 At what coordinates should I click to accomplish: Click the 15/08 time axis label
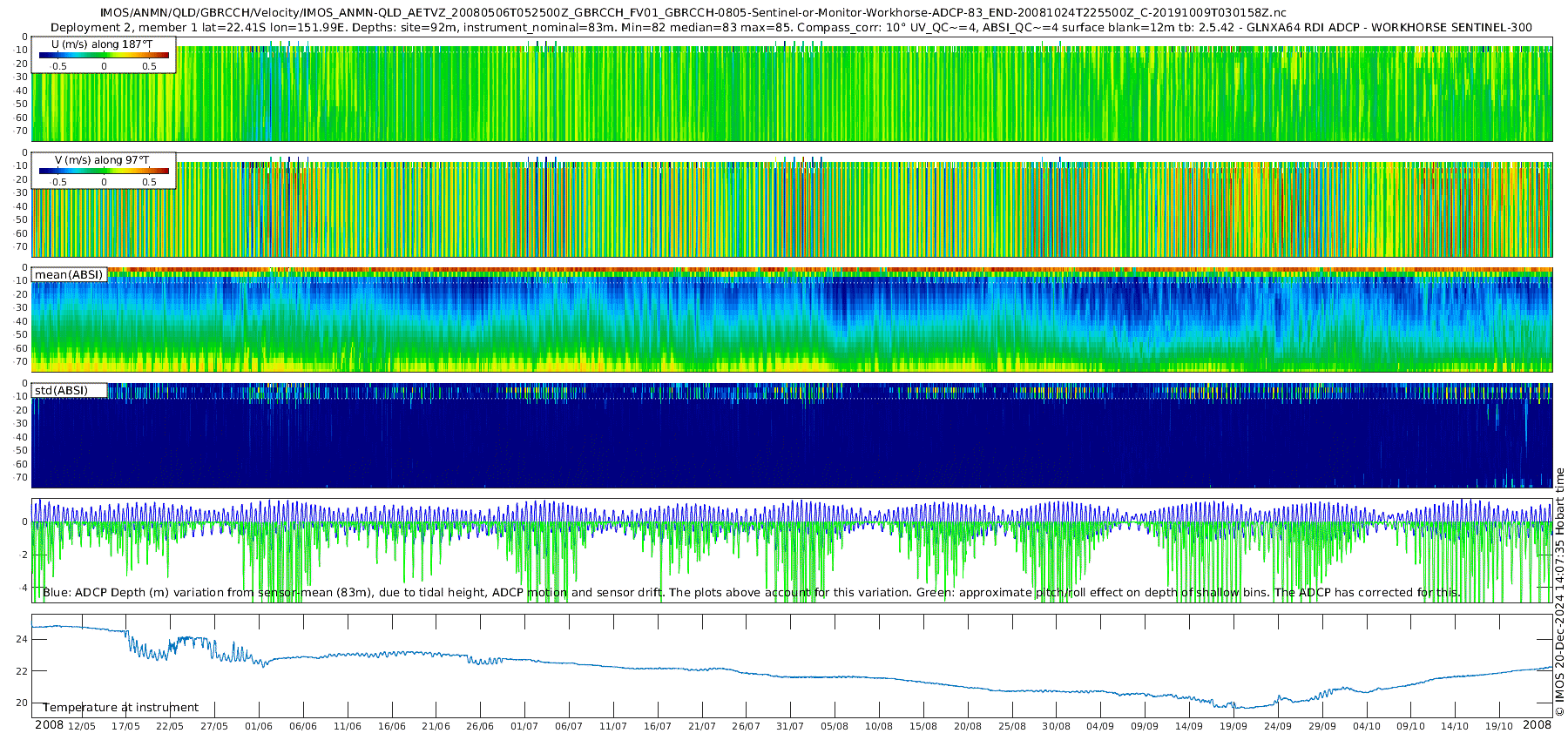(923, 726)
